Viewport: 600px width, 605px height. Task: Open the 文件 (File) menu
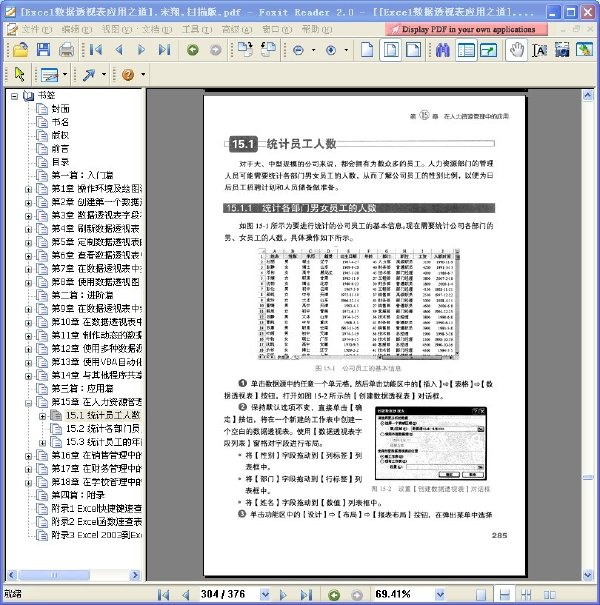36,29
